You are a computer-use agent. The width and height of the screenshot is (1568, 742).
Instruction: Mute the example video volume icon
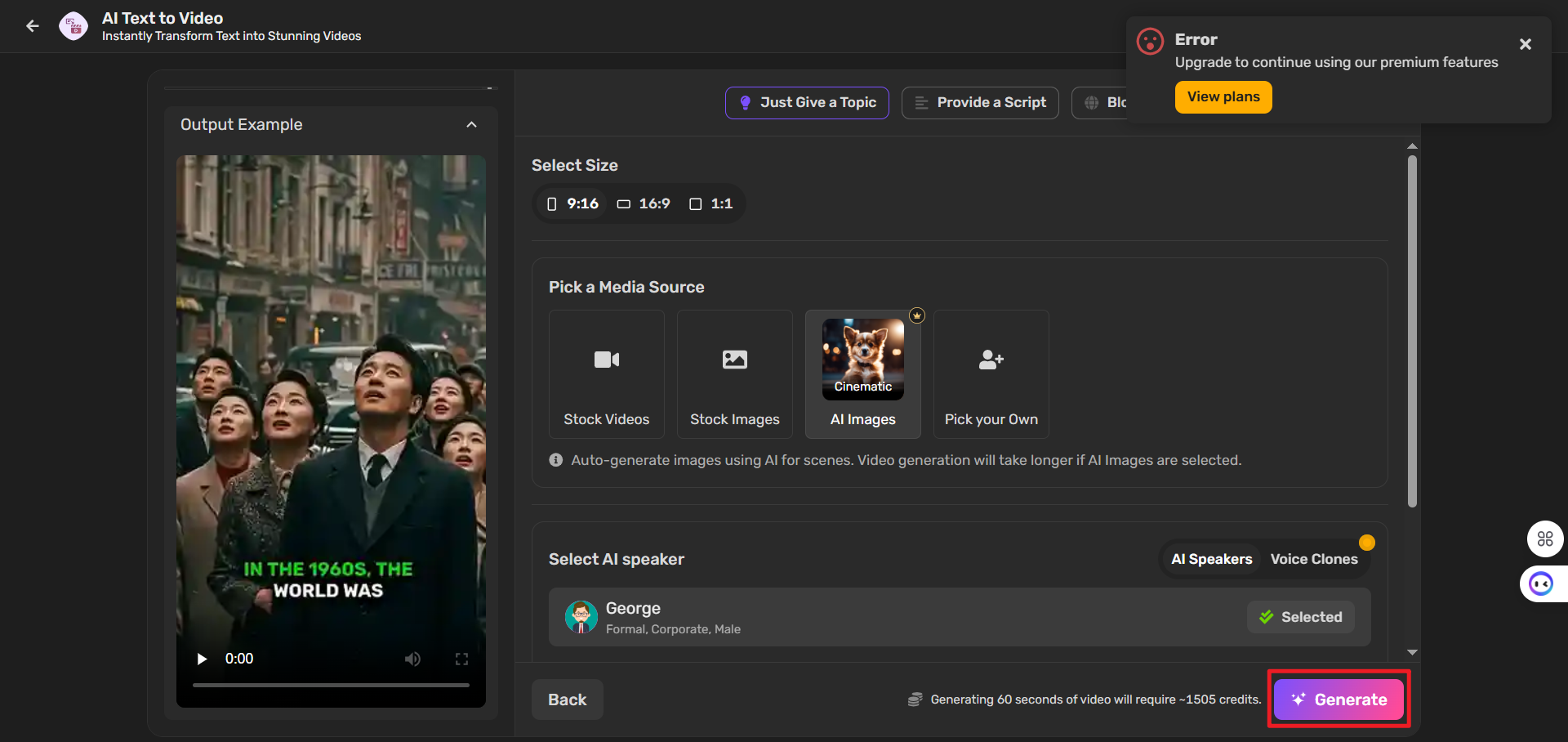[413, 659]
